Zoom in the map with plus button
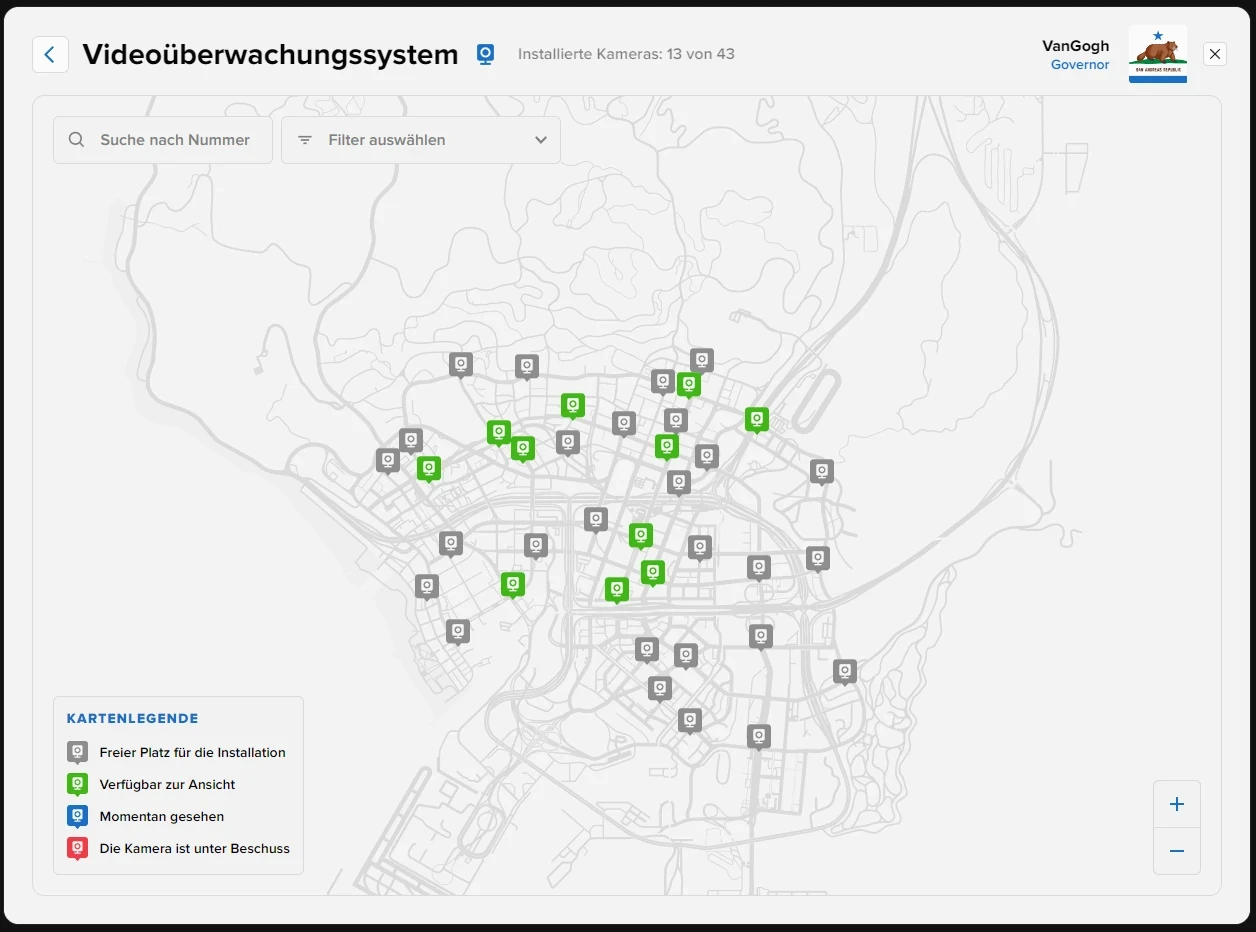Screen dimensions: 1256x932 [1176, 805]
